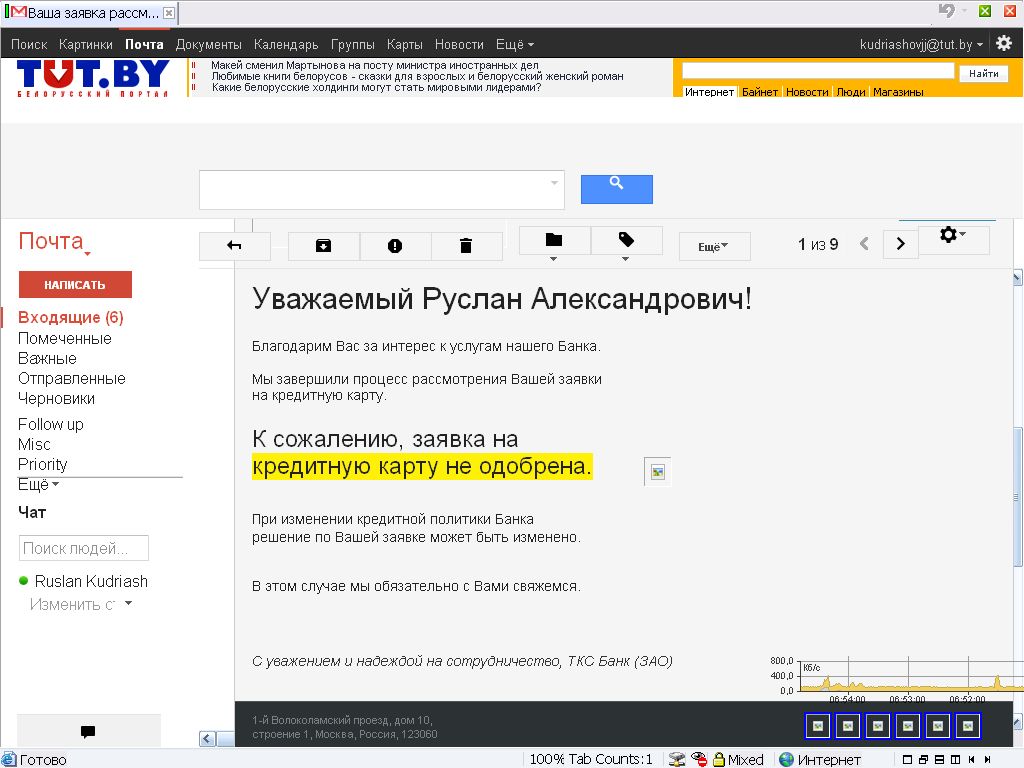Open the Входящие (6) folder
The height and width of the screenshot is (768, 1024).
(71, 317)
